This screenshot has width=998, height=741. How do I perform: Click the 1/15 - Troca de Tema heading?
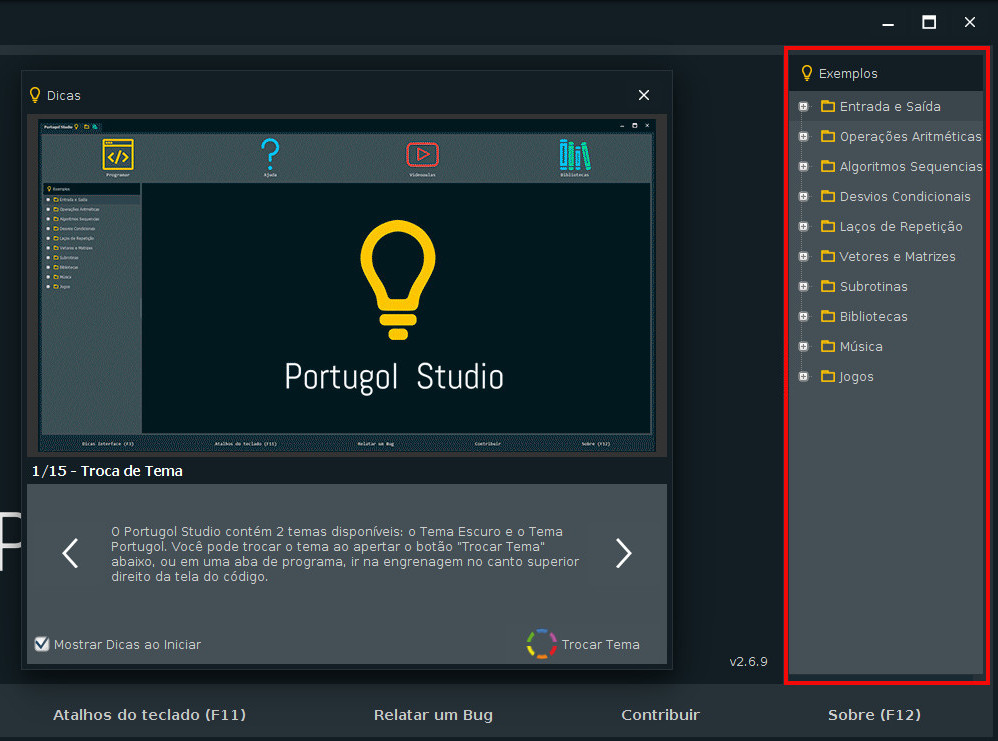point(107,470)
